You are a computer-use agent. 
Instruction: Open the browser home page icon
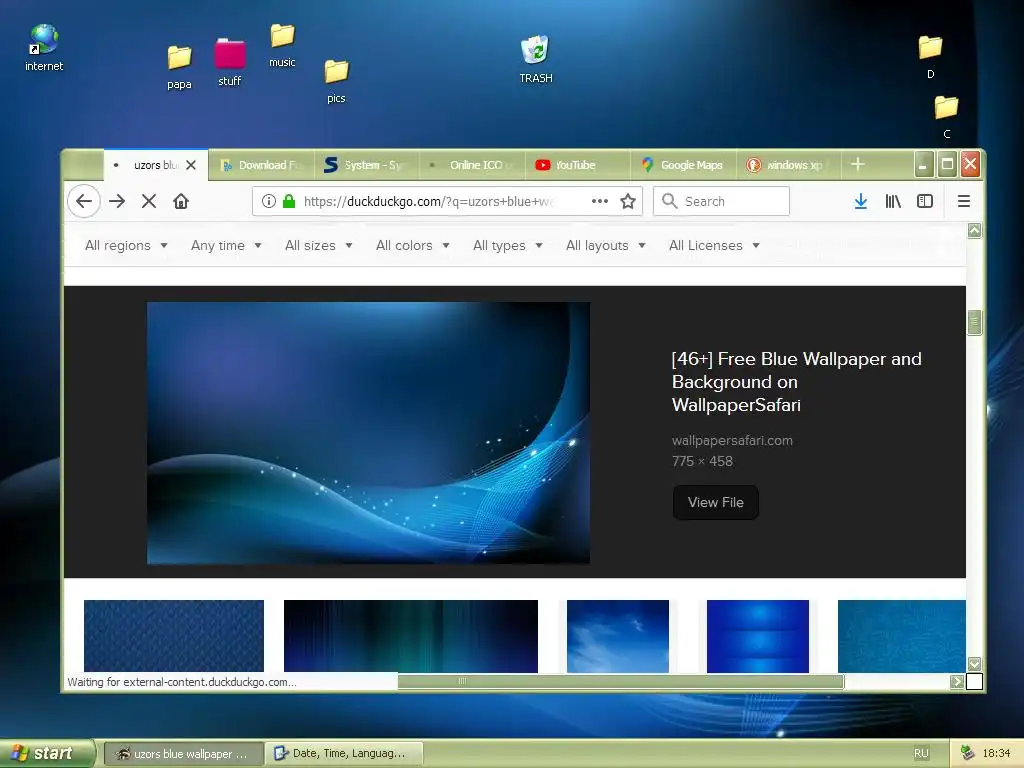coord(181,201)
